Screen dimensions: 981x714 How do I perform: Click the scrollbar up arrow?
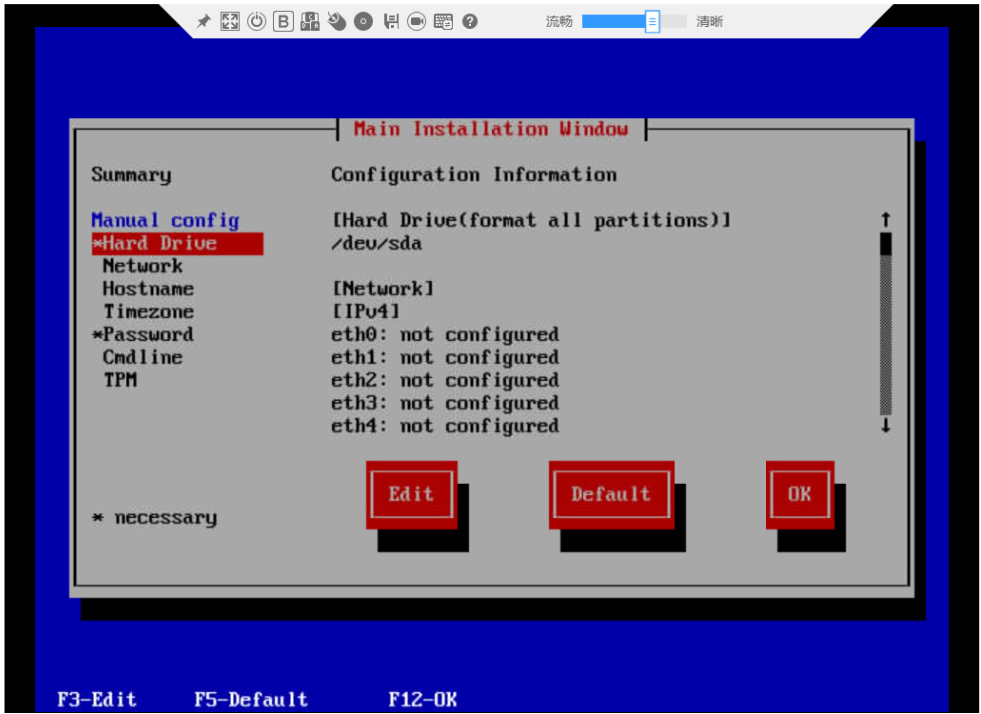pos(885,220)
